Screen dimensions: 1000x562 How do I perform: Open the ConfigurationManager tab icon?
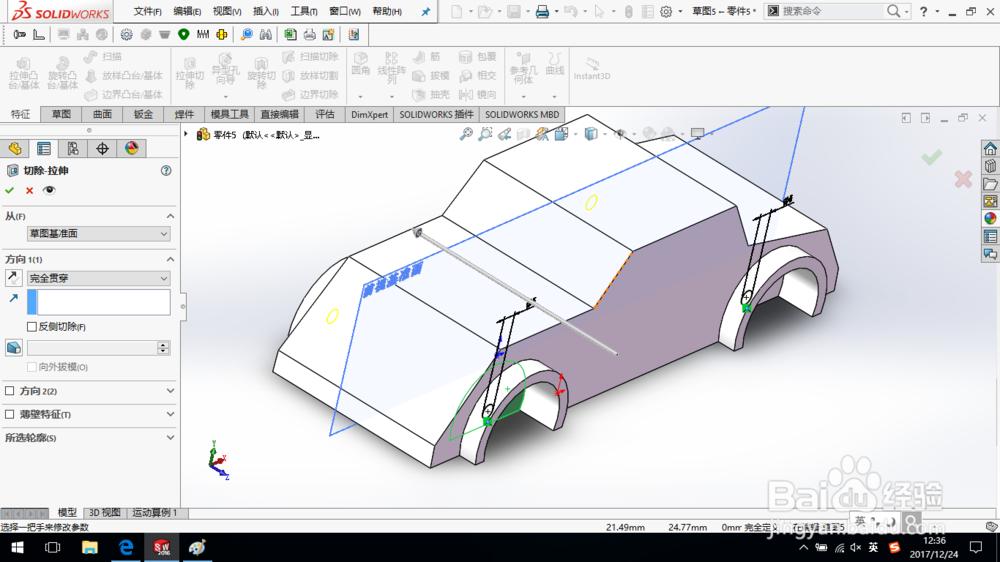point(73,149)
